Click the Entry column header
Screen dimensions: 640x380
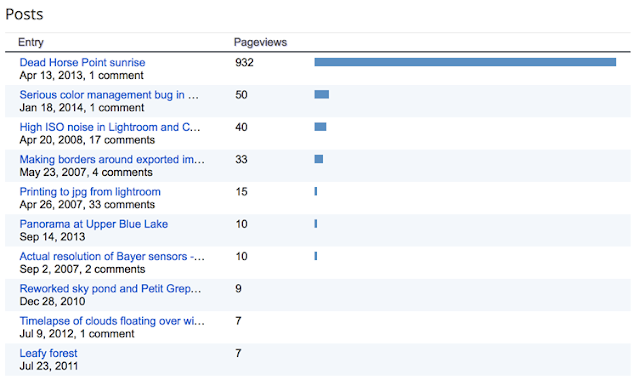click(x=31, y=42)
